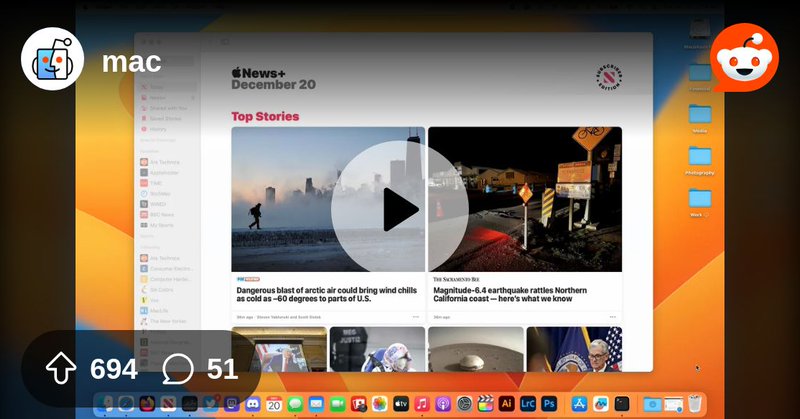Image resolution: width=800 pixels, height=419 pixels.
Task: Open the Downloads folder stack in Dock
Action: (652, 404)
